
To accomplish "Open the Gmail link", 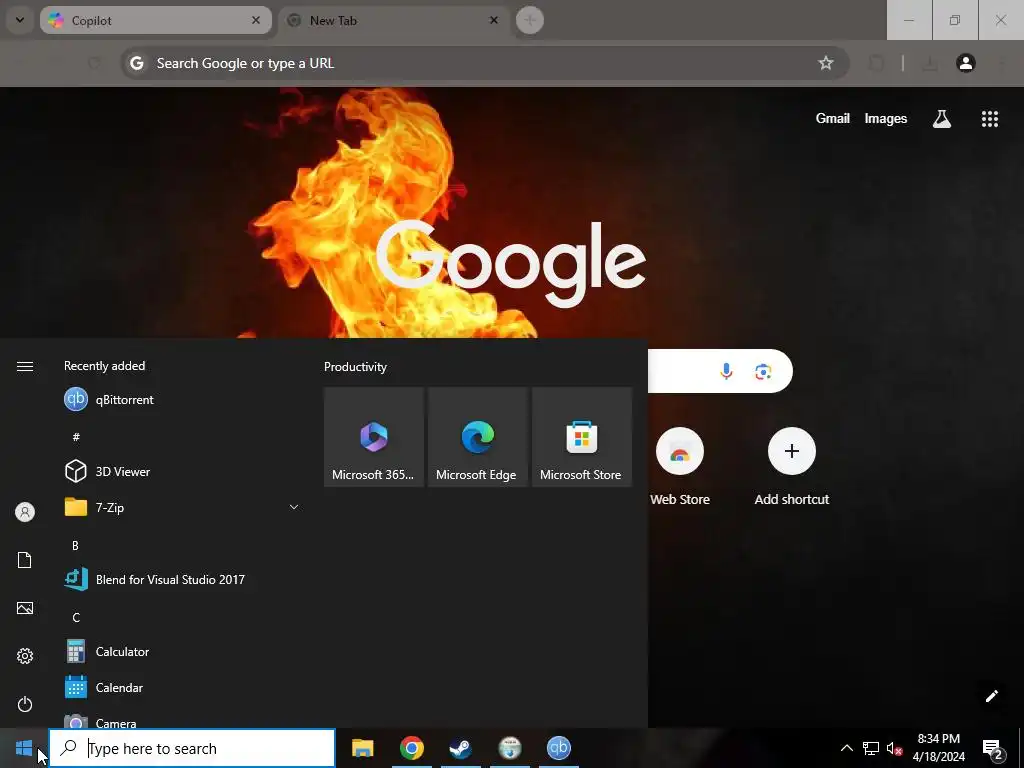I will [x=833, y=118].
